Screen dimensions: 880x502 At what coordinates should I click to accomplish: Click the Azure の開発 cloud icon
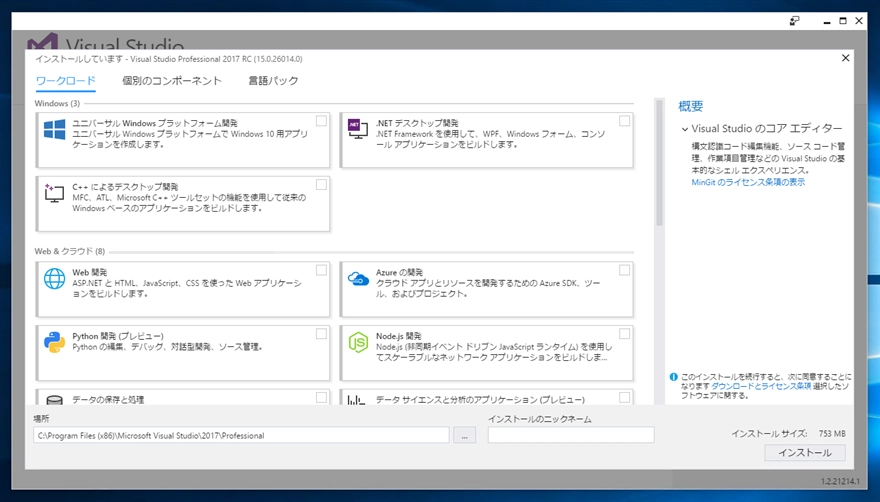tap(358, 278)
